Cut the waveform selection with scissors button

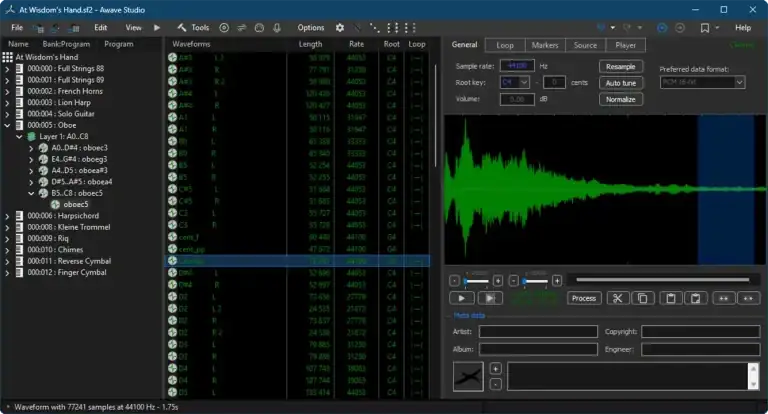coord(618,298)
